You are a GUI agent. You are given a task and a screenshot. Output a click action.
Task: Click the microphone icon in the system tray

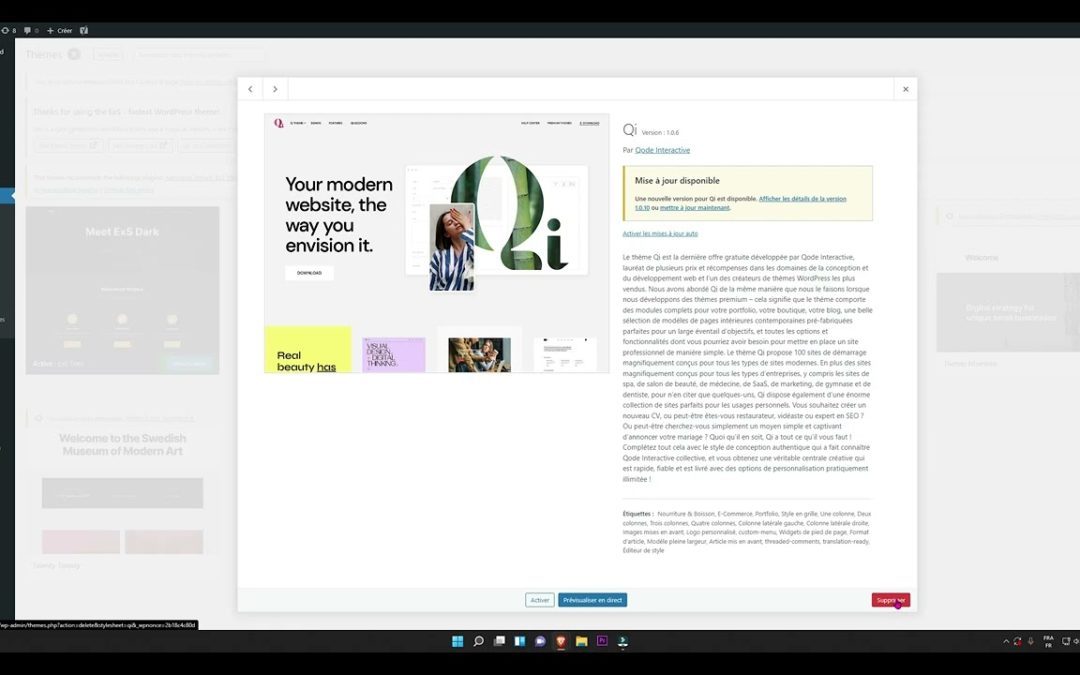(1030, 641)
